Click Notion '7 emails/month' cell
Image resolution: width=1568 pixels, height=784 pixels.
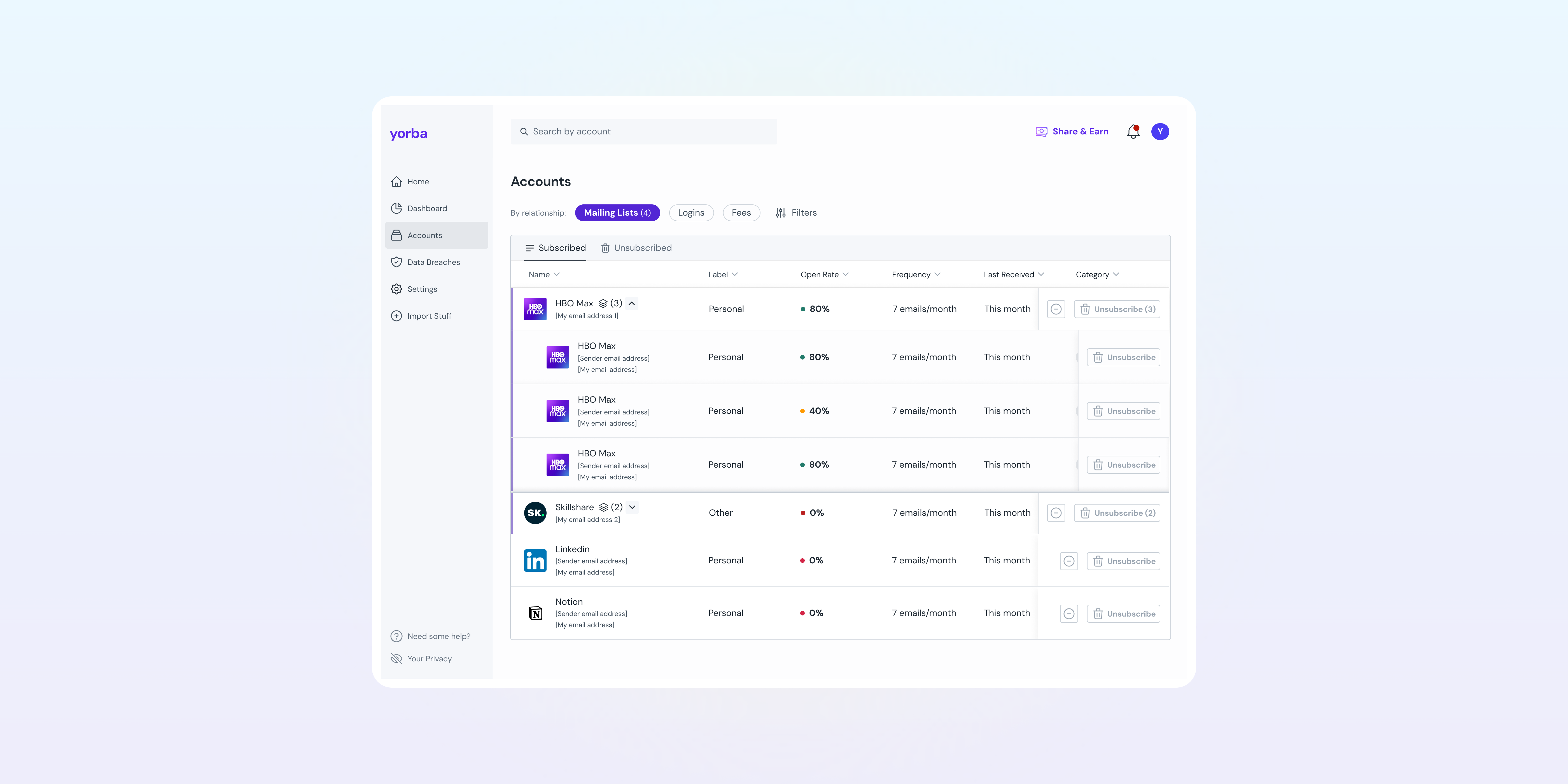(924, 613)
